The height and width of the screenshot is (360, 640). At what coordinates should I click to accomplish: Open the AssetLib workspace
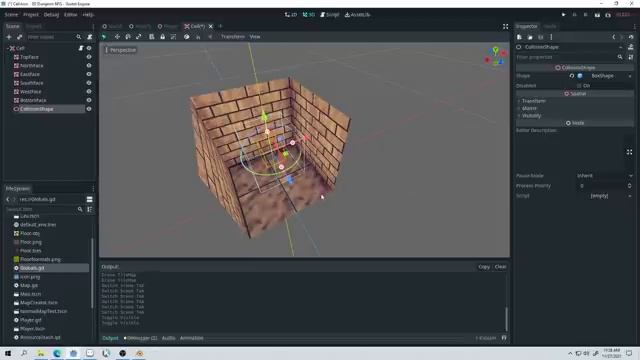tap(357, 15)
